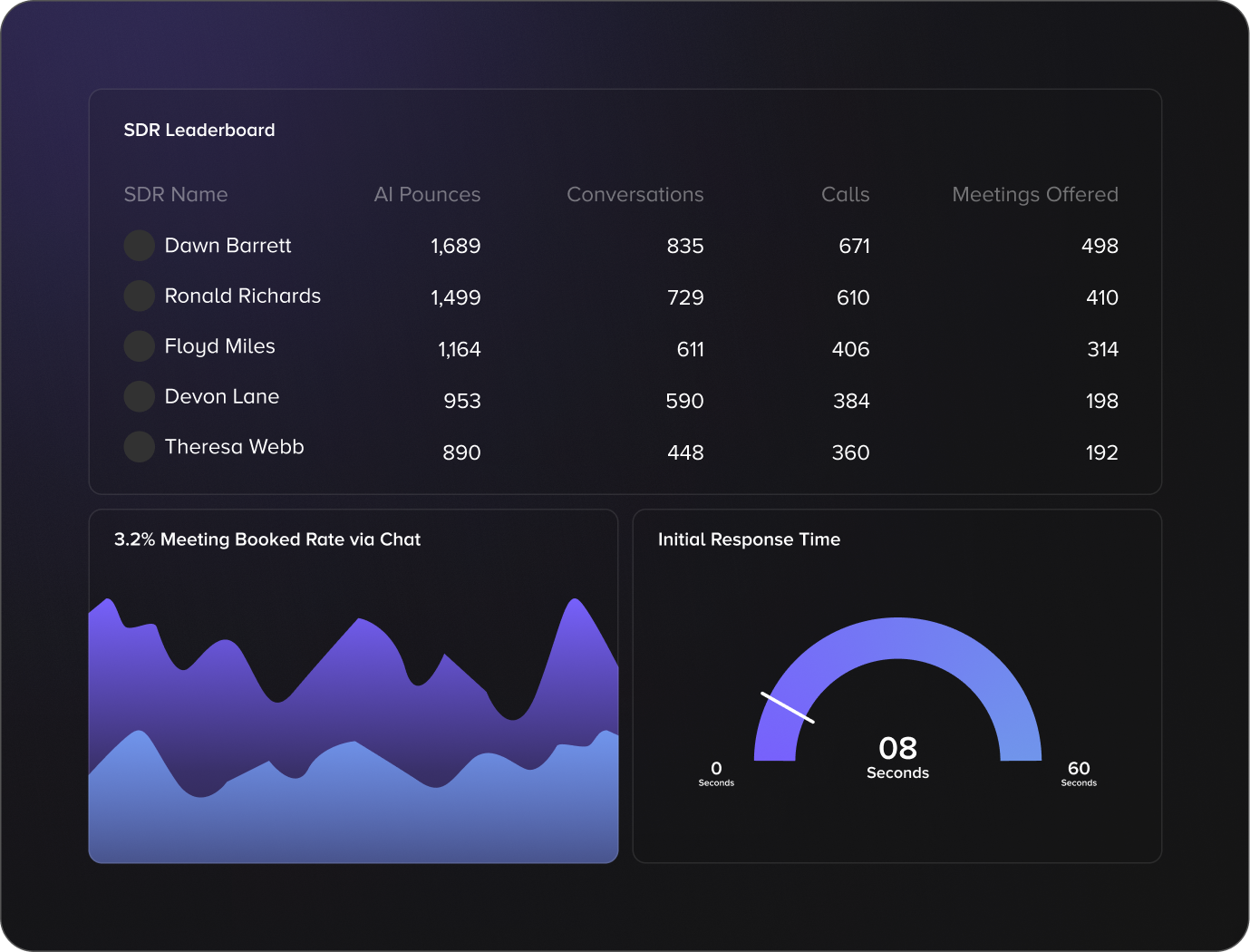Image resolution: width=1250 pixels, height=952 pixels.
Task: Click Ronald Richards' avatar circle
Action: pyautogui.click(x=139, y=296)
